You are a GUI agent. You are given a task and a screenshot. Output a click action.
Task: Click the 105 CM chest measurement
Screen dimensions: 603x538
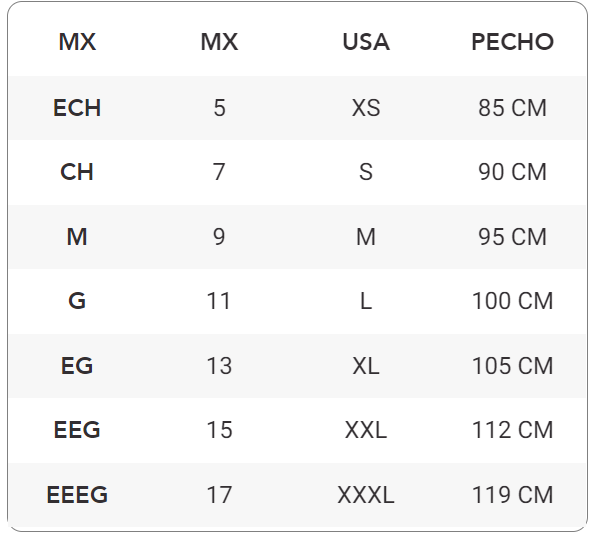click(512, 366)
